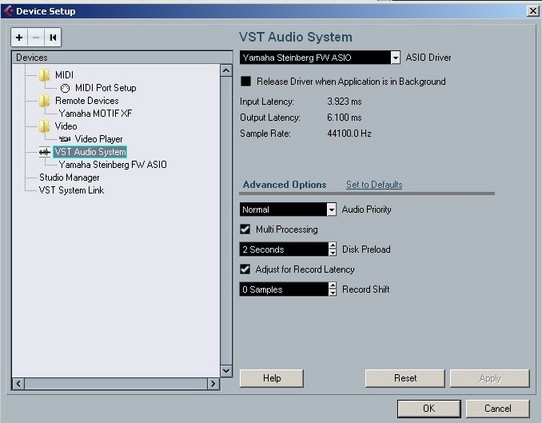Click the Devices list scroll right arrow

[213, 384]
